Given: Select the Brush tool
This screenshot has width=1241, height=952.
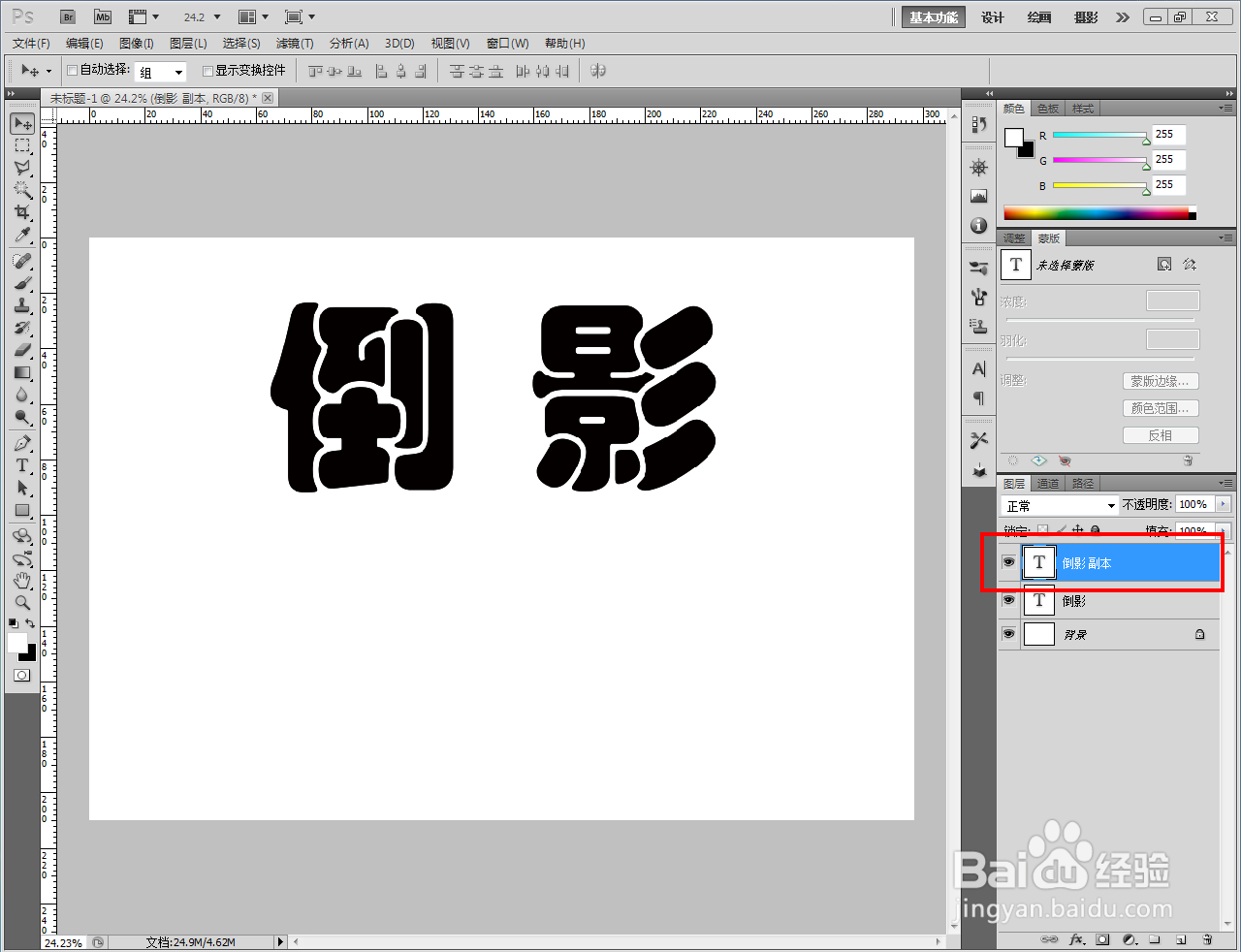Looking at the screenshot, I should [x=21, y=282].
